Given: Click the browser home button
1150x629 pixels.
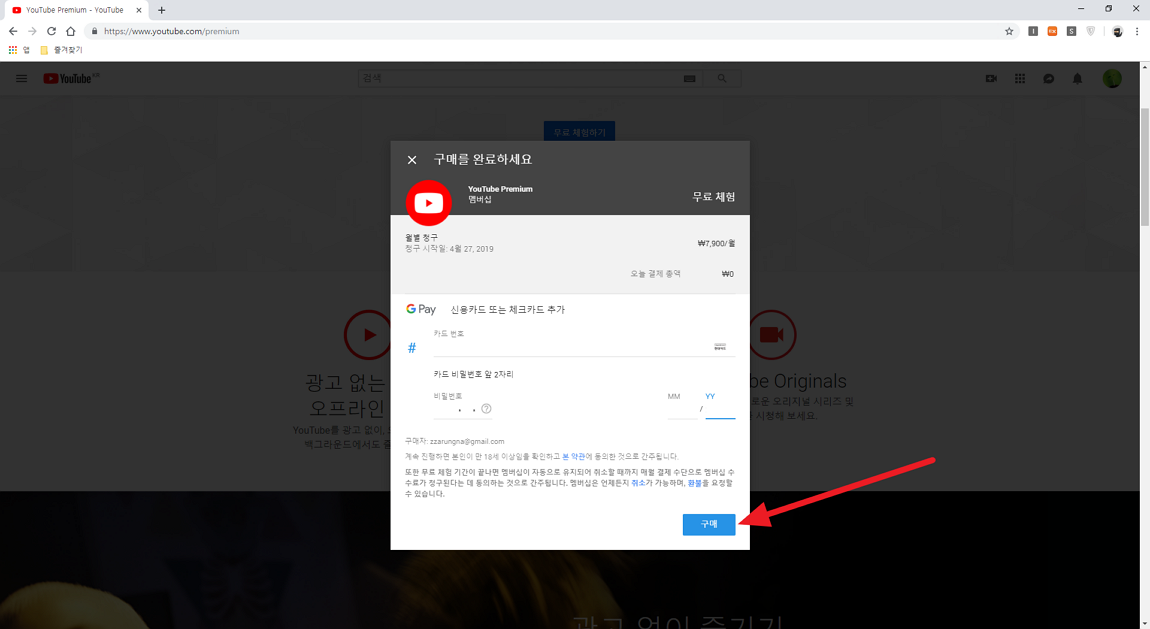Looking at the screenshot, I should [x=70, y=31].
